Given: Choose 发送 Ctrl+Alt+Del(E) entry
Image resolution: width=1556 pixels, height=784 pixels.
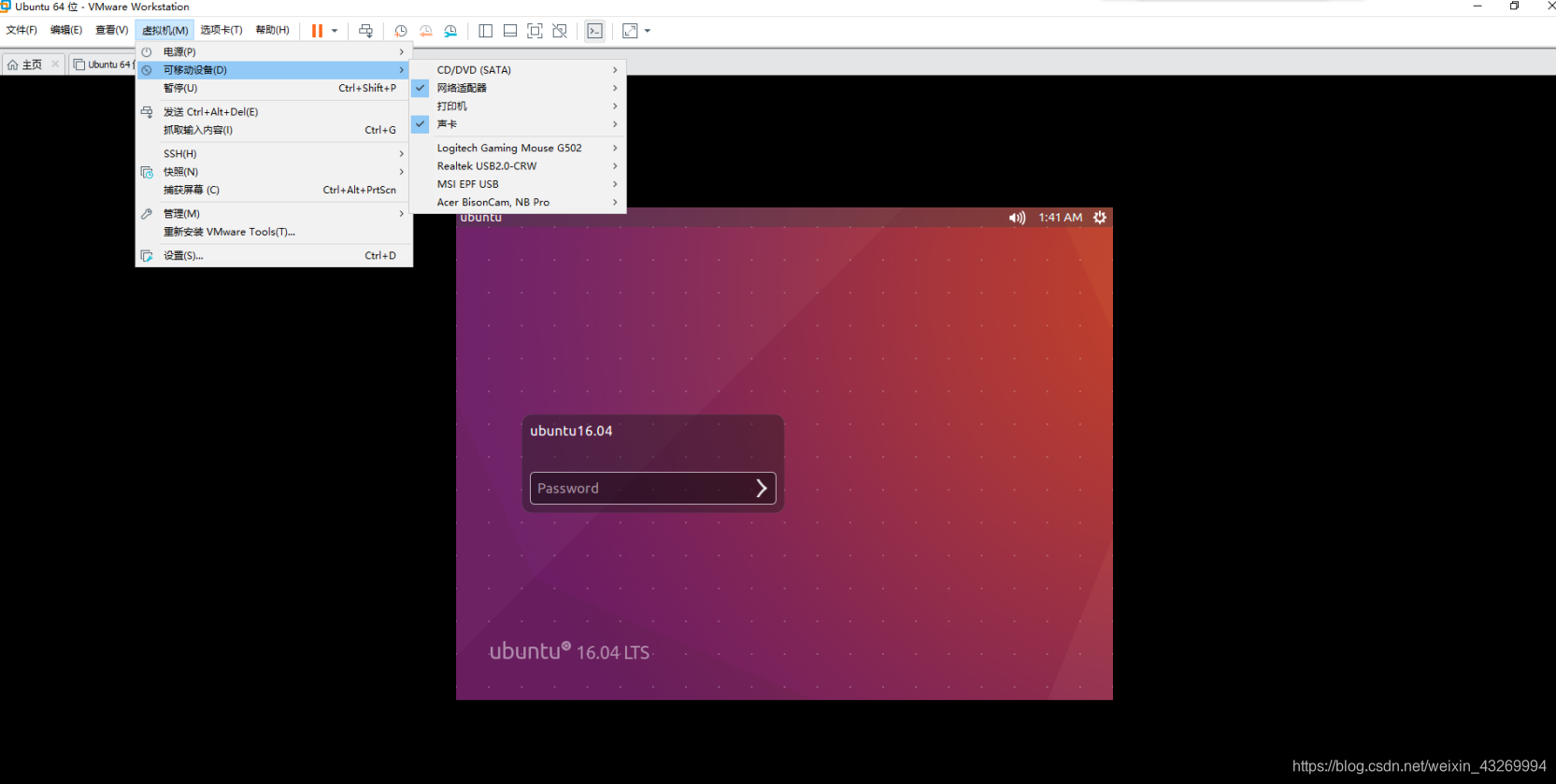Looking at the screenshot, I should [x=274, y=112].
